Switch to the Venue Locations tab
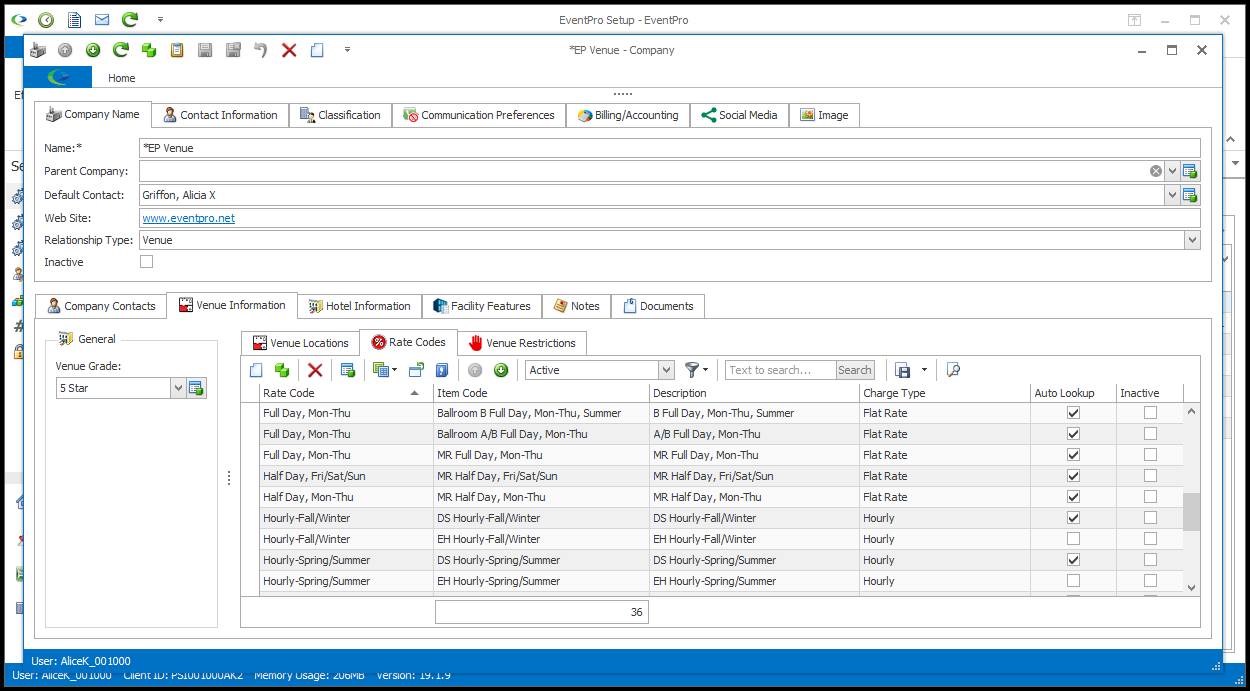The image size is (1250, 691). (301, 343)
